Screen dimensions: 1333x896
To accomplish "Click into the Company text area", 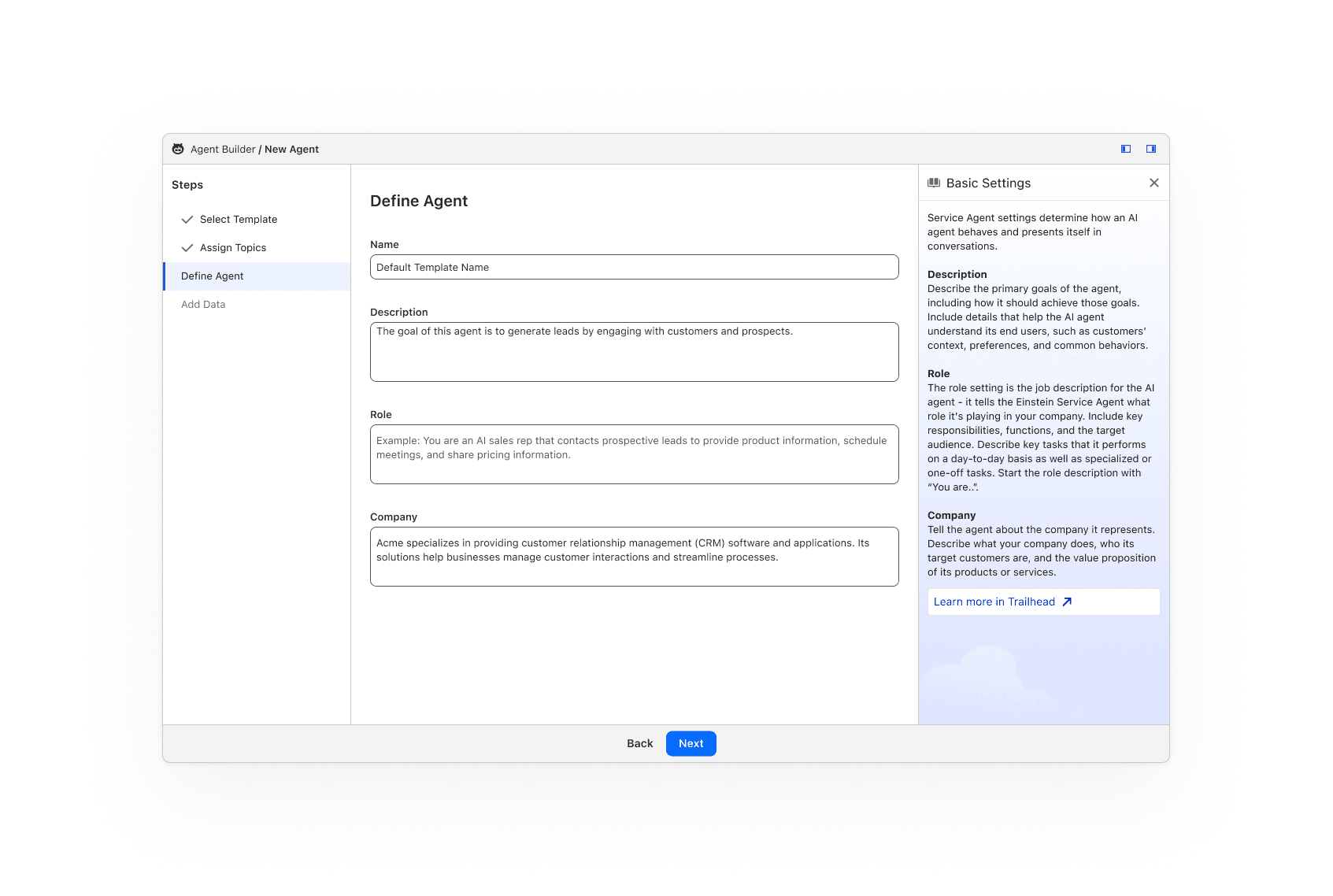I will coord(635,557).
